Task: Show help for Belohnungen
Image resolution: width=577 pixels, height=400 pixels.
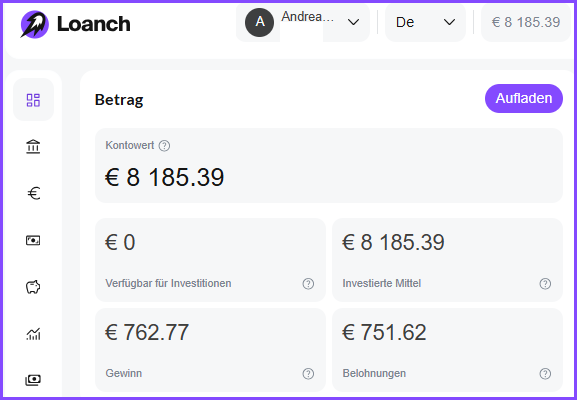Action: pyautogui.click(x=545, y=374)
